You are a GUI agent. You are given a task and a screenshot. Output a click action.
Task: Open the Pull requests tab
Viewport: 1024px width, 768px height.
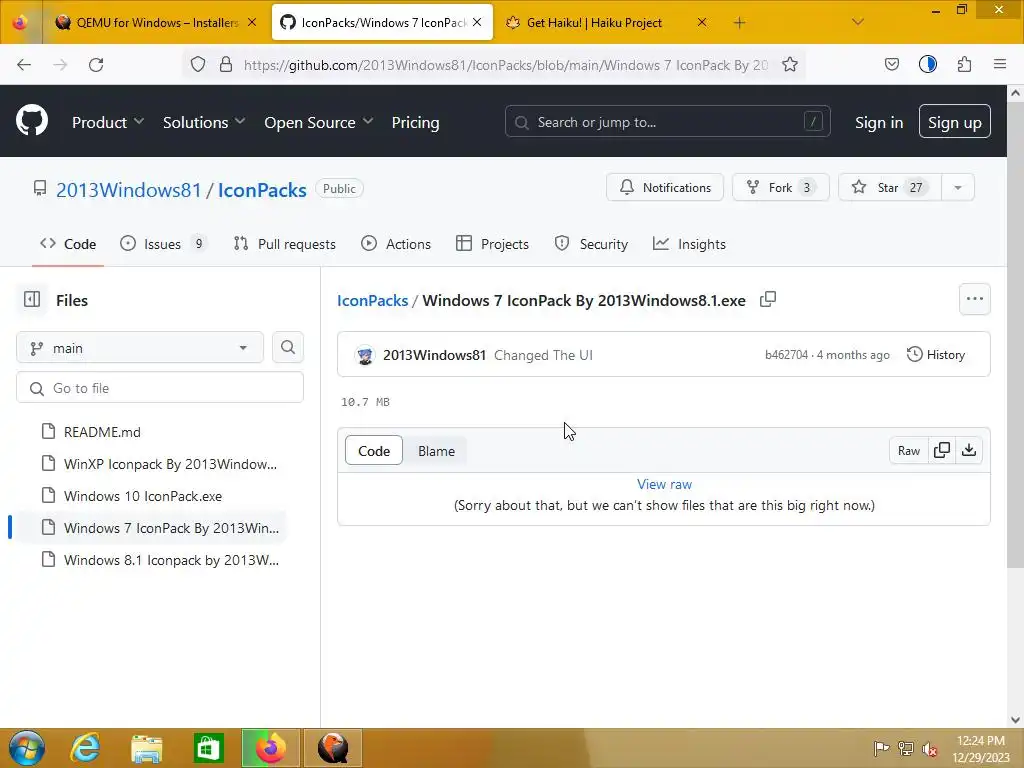285,244
